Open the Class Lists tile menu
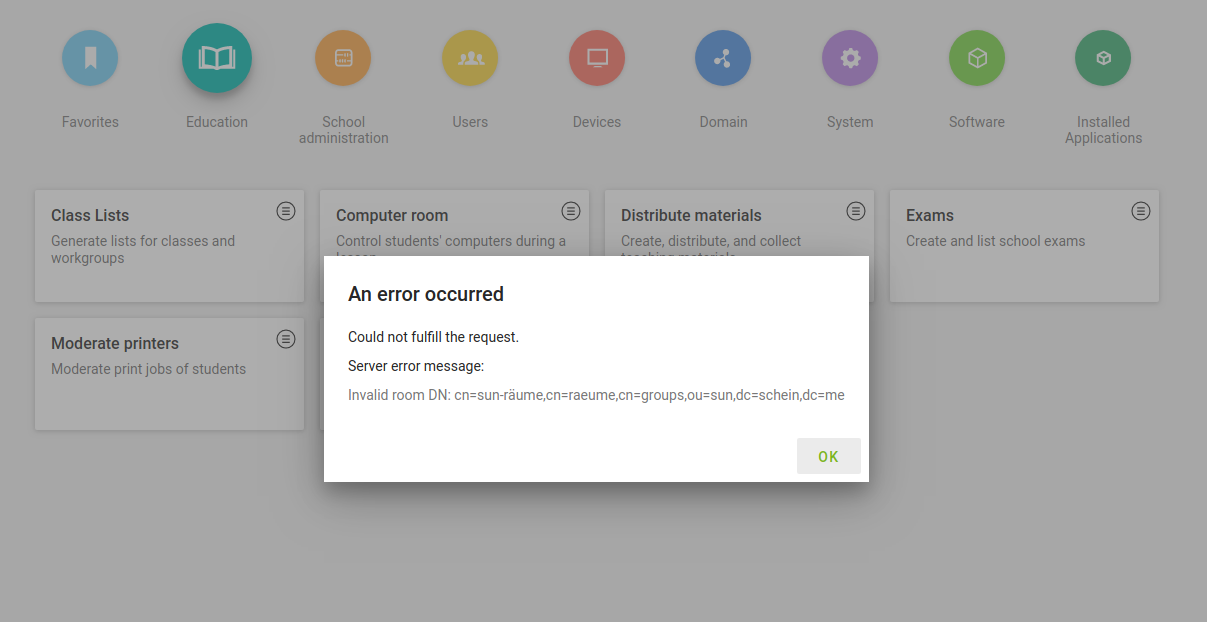 pos(286,211)
